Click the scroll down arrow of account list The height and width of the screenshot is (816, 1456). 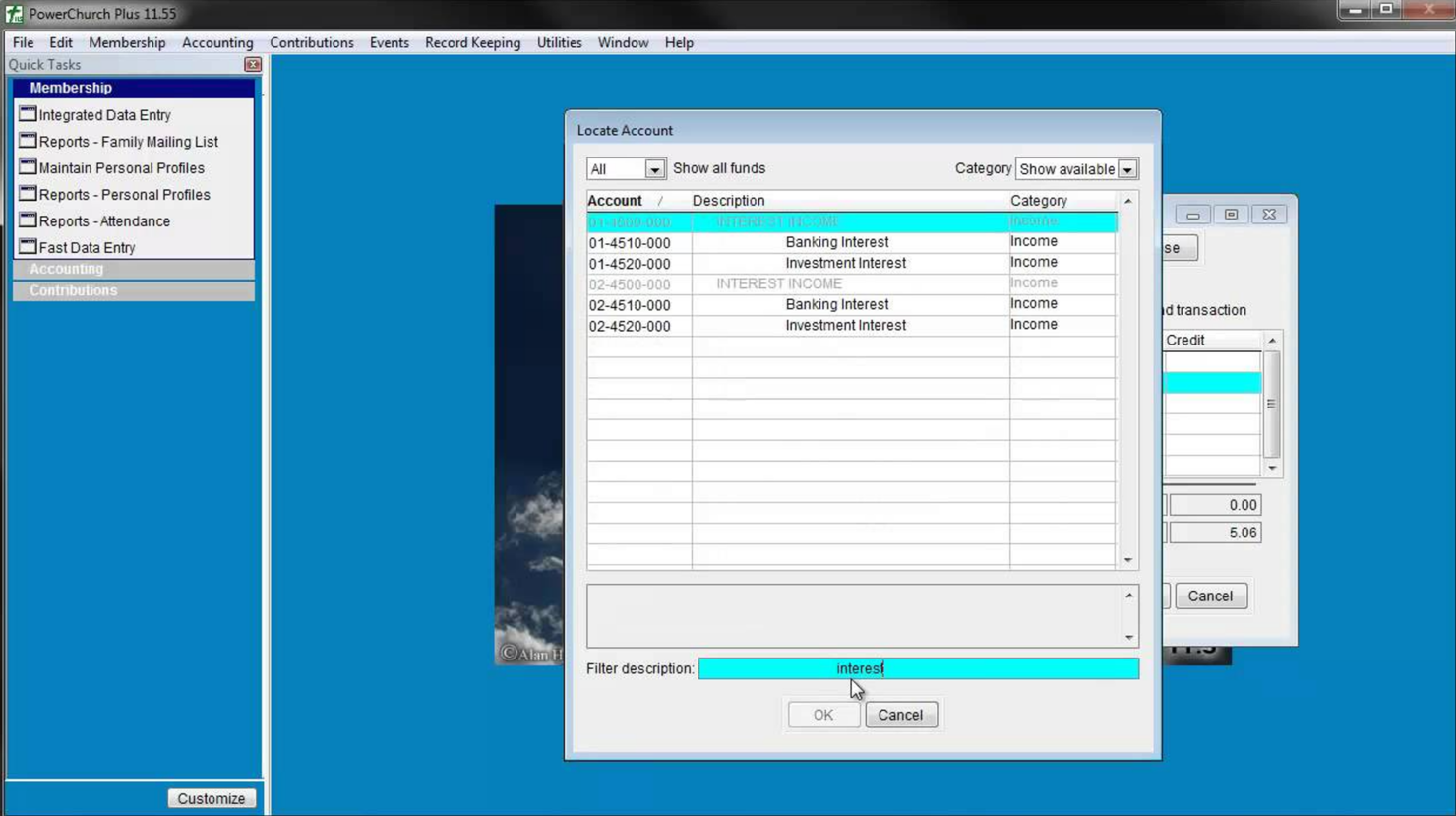(x=1128, y=560)
